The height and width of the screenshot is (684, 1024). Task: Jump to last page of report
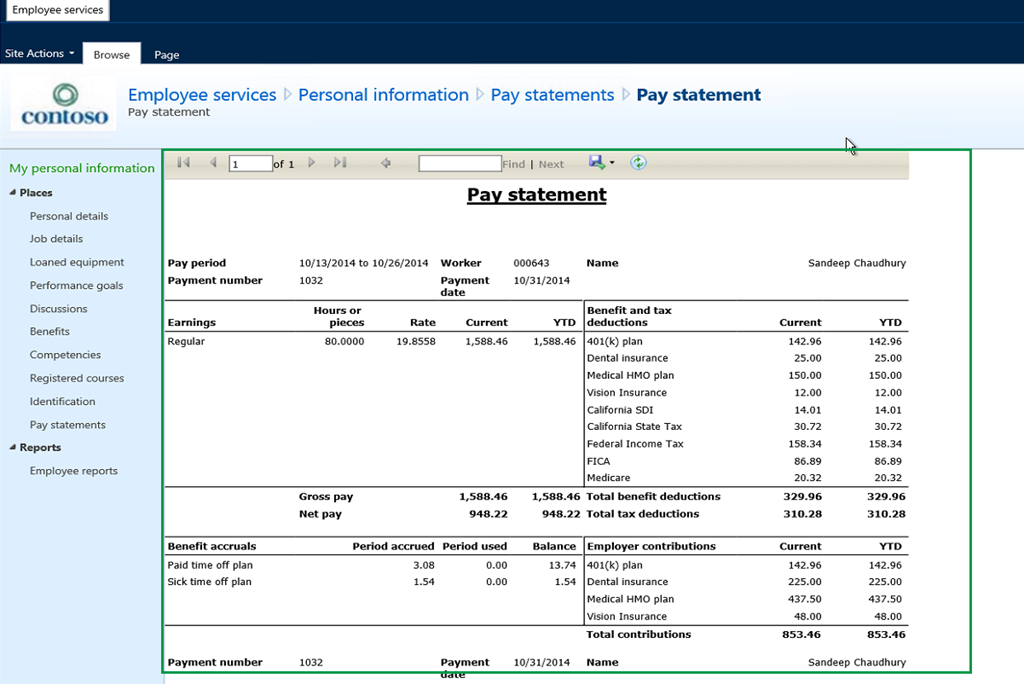[x=340, y=163]
